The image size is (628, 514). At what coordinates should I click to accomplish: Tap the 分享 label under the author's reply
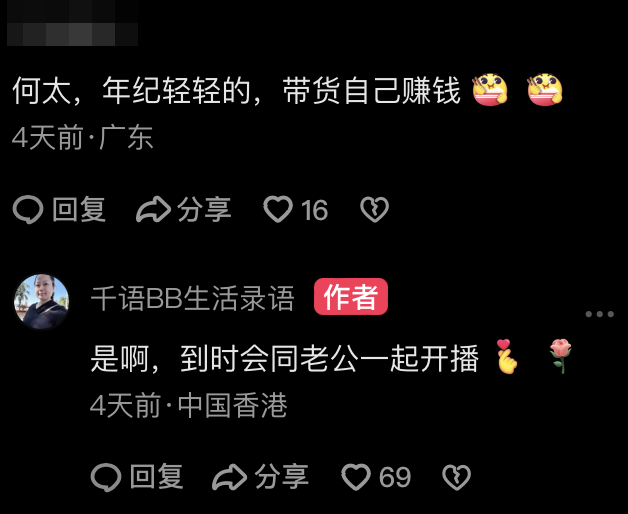point(282,477)
